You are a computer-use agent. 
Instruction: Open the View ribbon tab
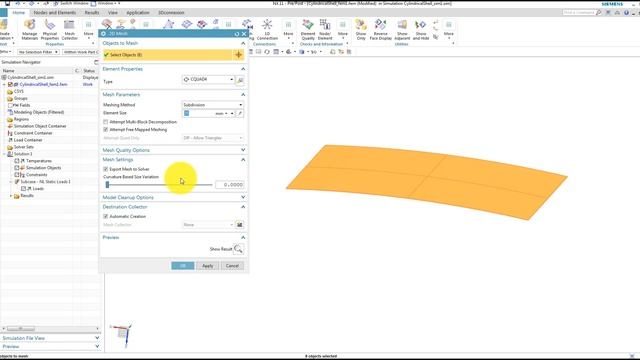click(x=113, y=13)
